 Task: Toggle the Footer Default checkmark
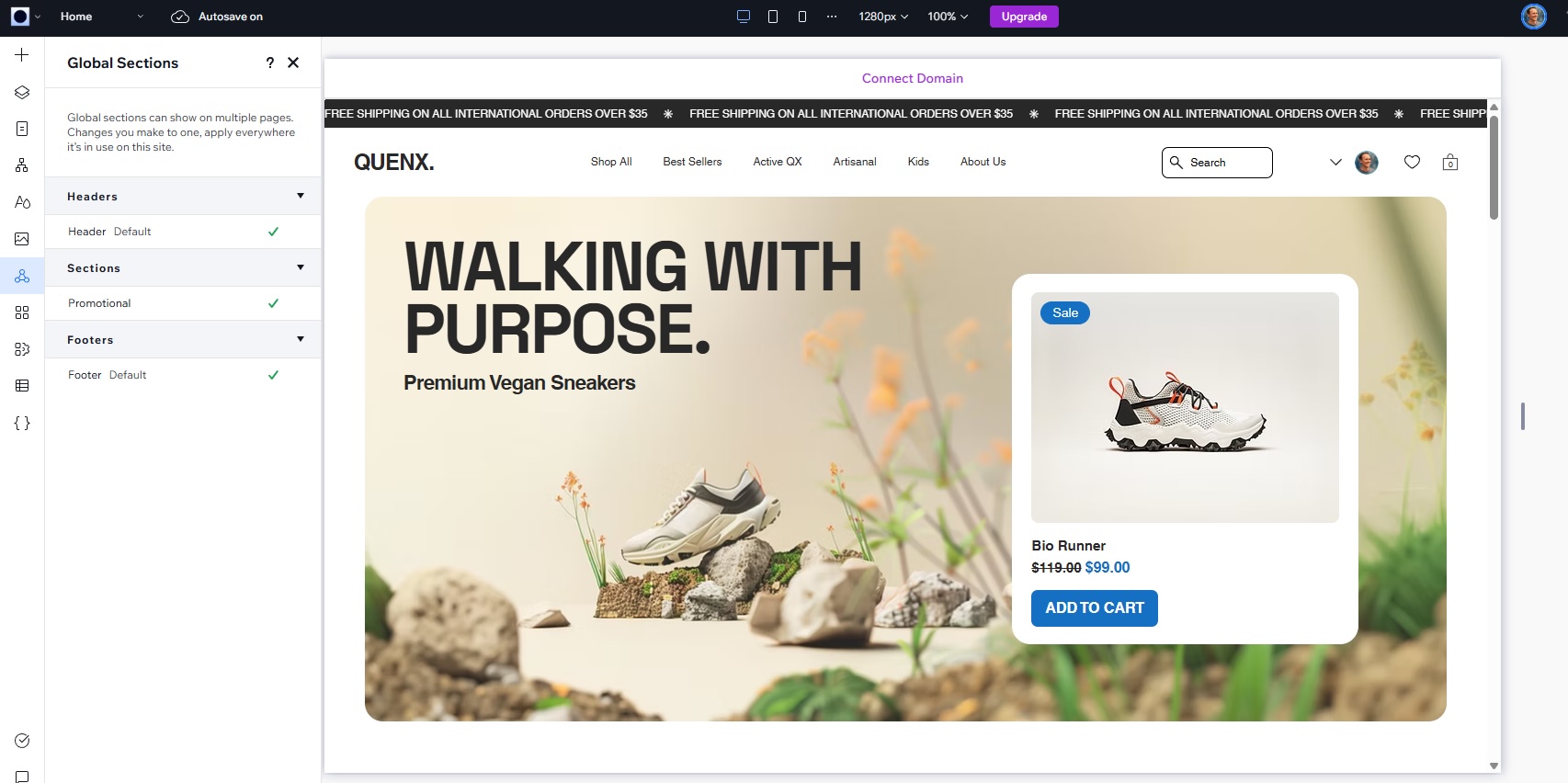point(273,375)
